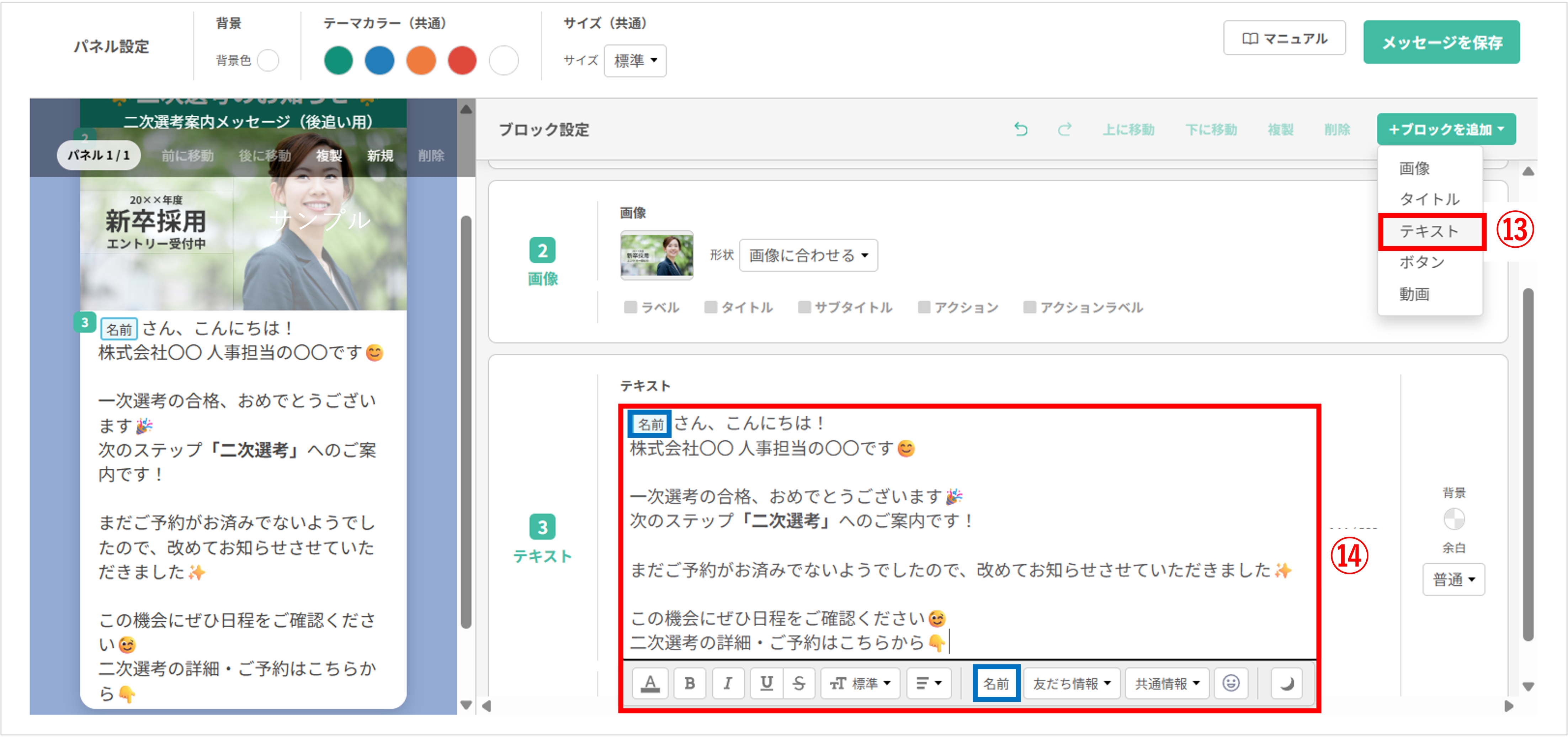This screenshot has width=1568, height=737.
Task: Insert the 名前 name variable into the text
Action: [x=996, y=683]
